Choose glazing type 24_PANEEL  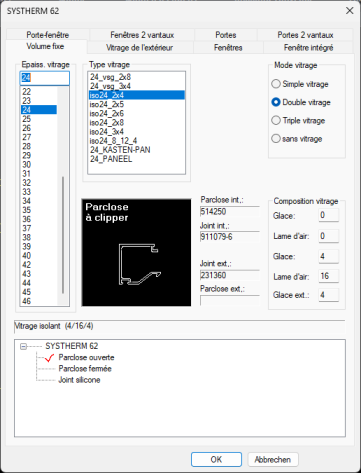click(x=136, y=159)
